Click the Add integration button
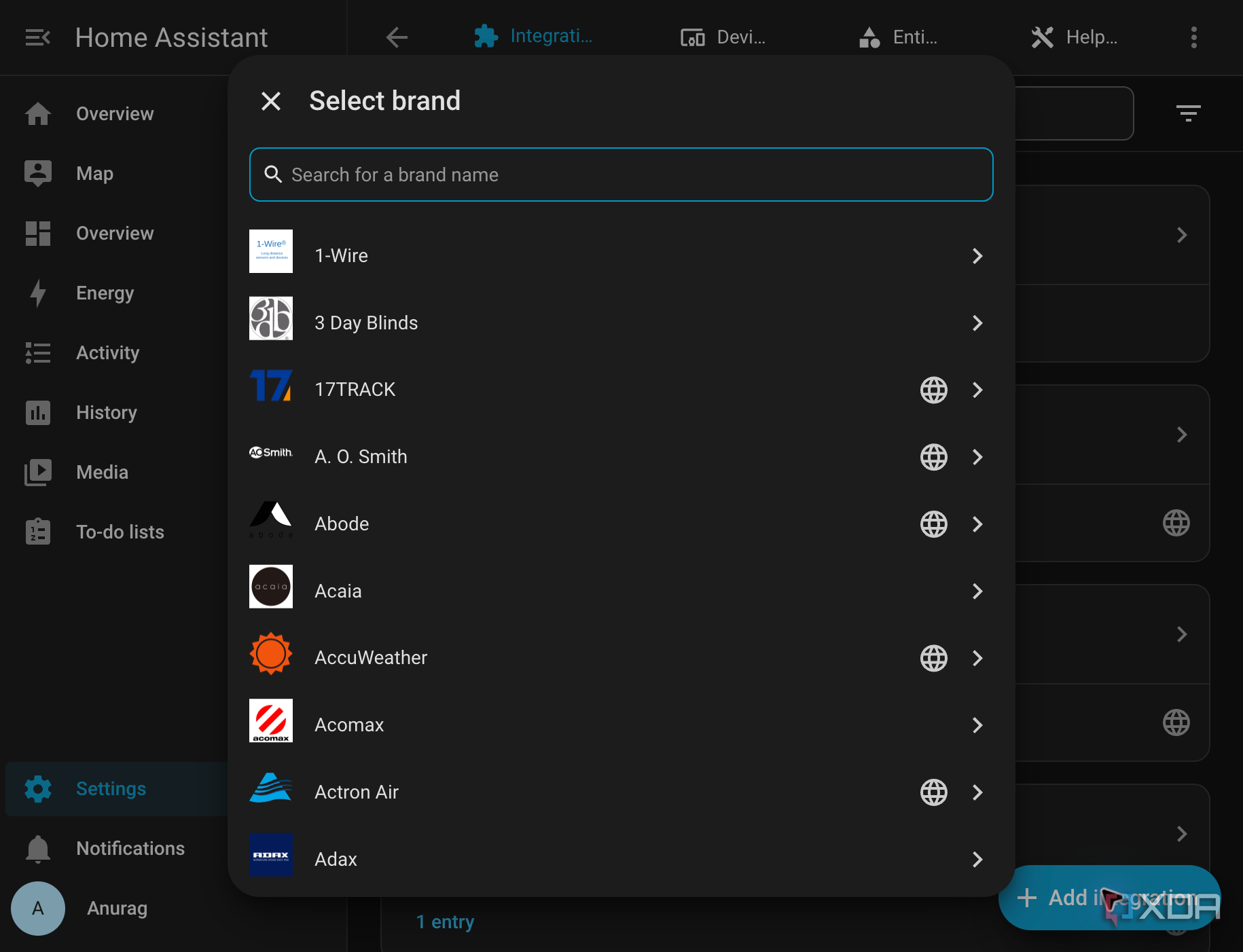Screen dimensions: 1243x952 (x=1109, y=898)
